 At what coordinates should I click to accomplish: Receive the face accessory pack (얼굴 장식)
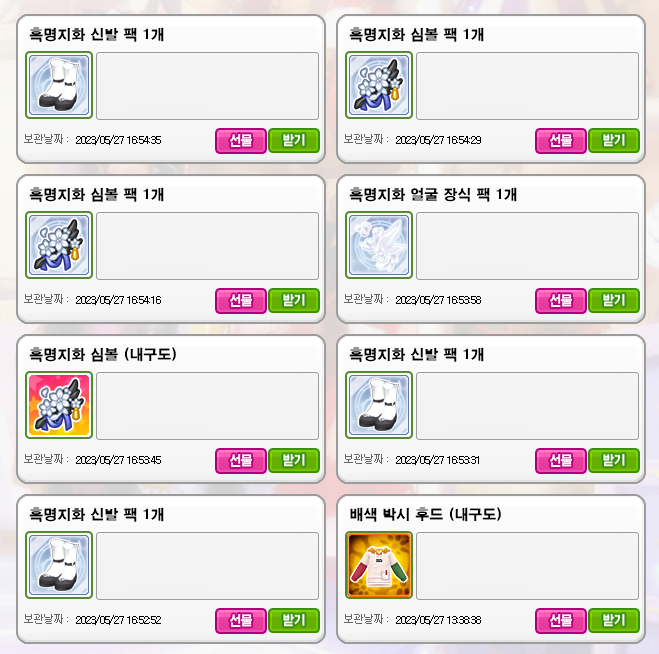coord(614,301)
